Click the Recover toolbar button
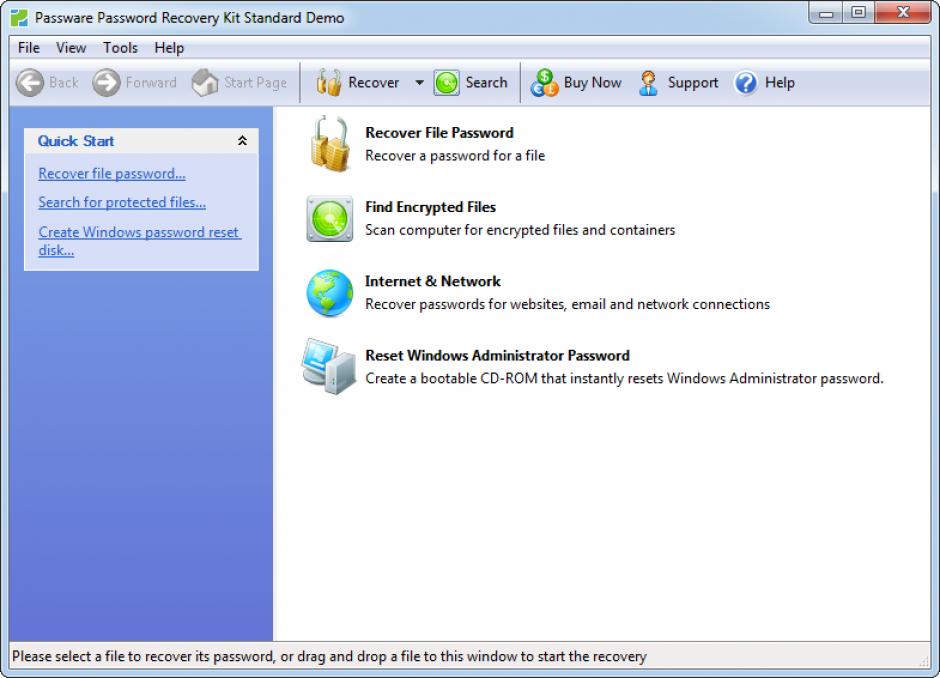This screenshot has width=940, height=678. (358, 83)
